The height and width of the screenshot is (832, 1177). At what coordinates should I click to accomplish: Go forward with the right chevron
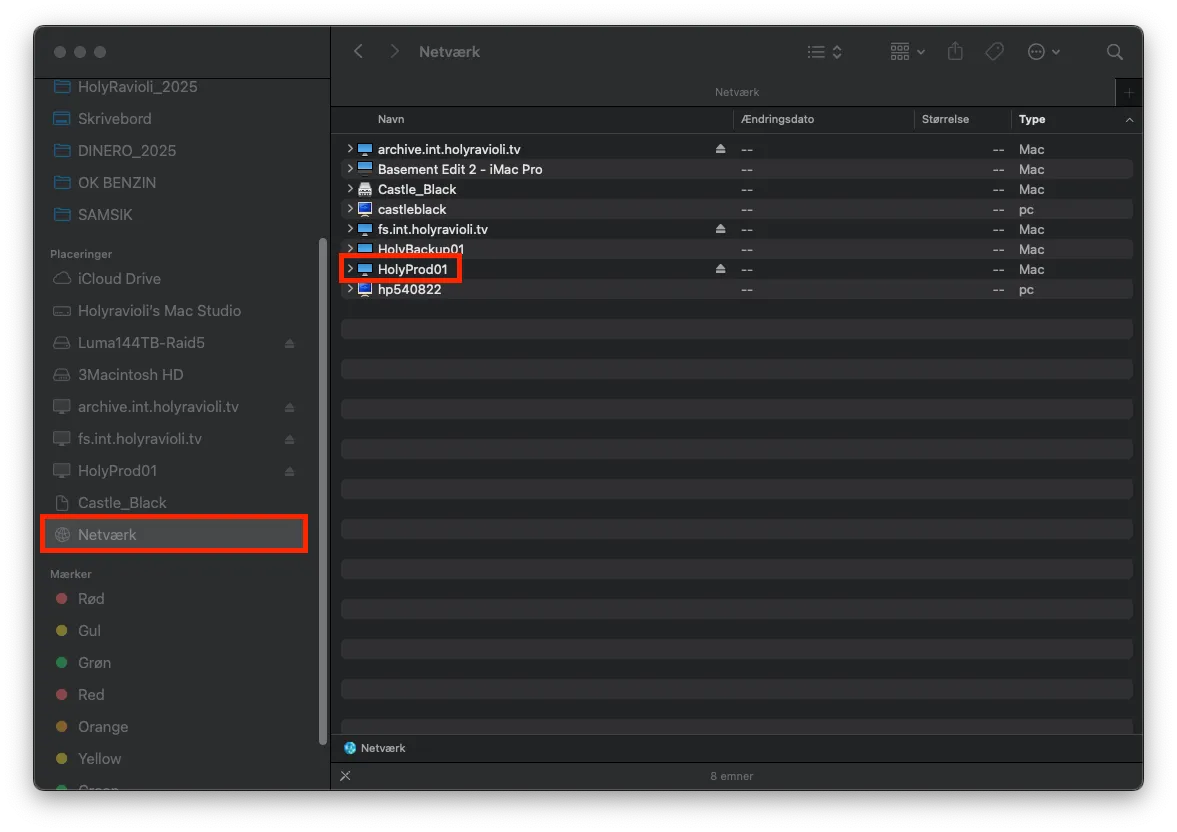(394, 51)
